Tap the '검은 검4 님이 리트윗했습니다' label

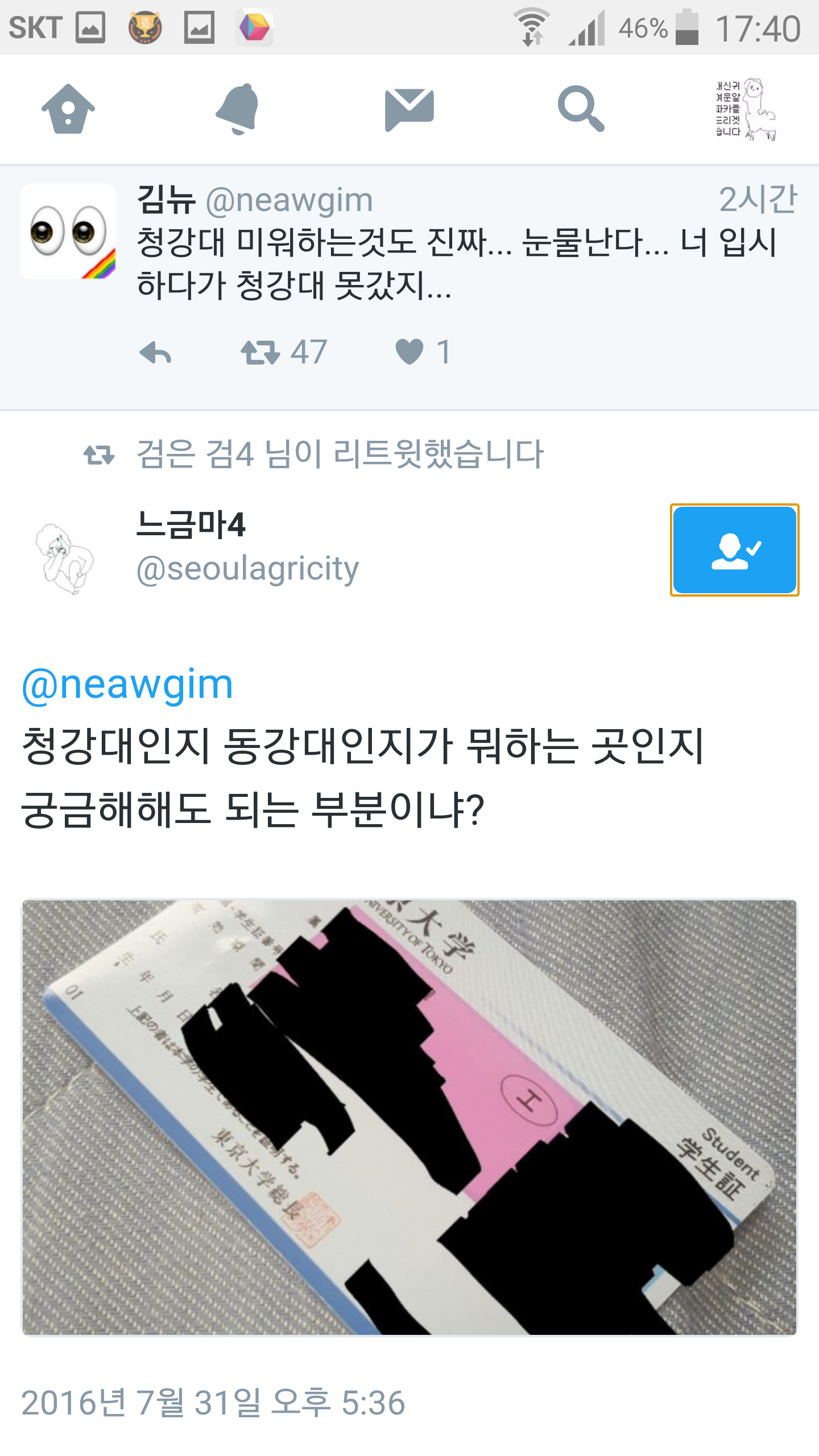340,454
